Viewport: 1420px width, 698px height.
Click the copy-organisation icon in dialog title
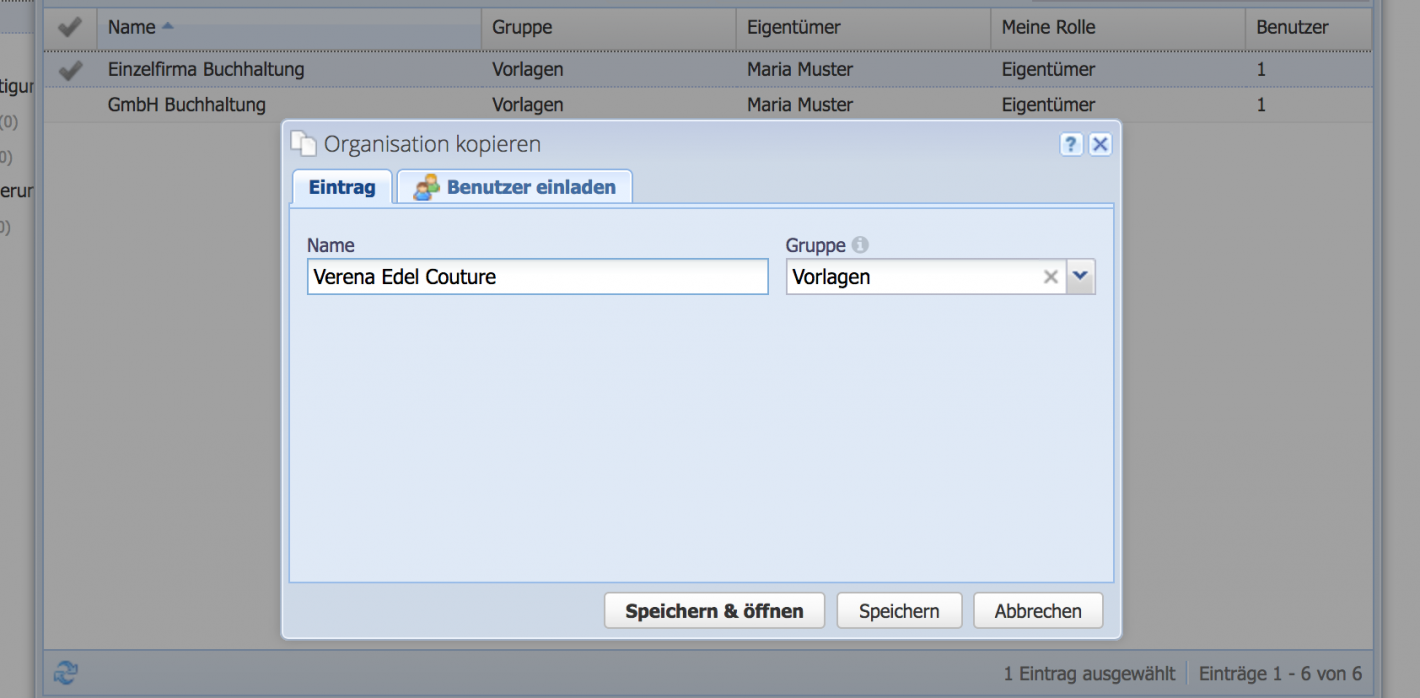coord(304,143)
